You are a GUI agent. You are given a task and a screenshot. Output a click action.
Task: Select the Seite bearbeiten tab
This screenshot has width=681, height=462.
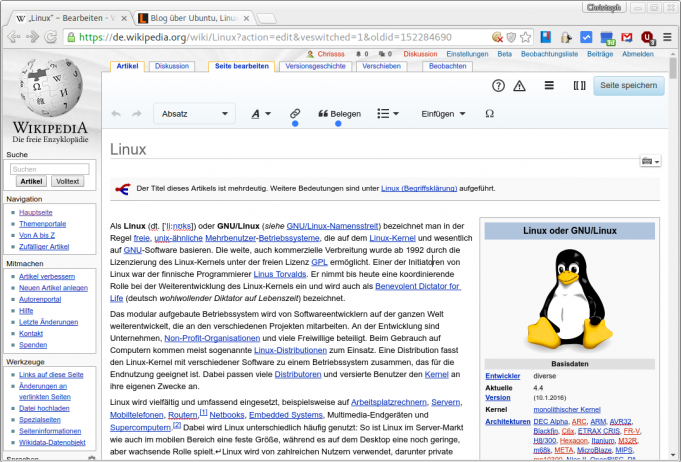[x=242, y=66]
